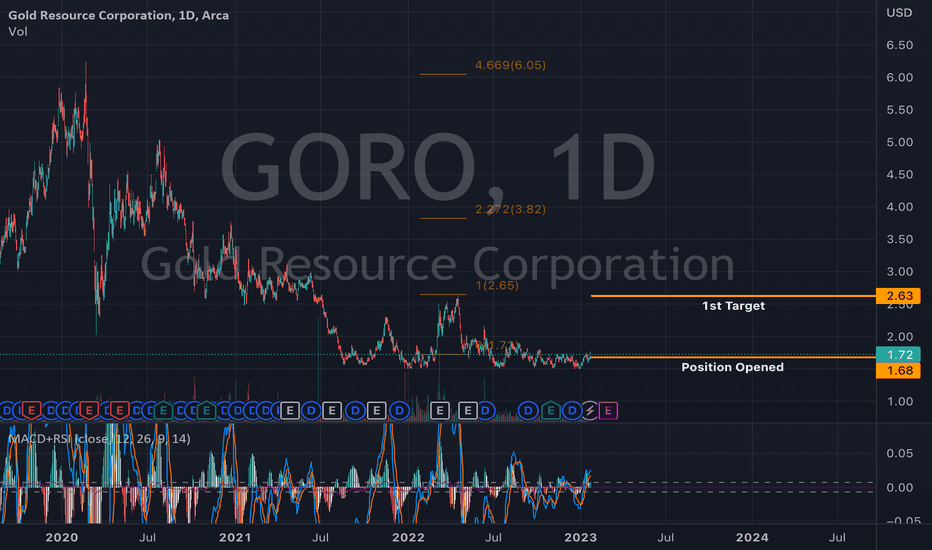This screenshot has width=932, height=550.
Task: Click the orange 1.68 price label
Action: (898, 370)
